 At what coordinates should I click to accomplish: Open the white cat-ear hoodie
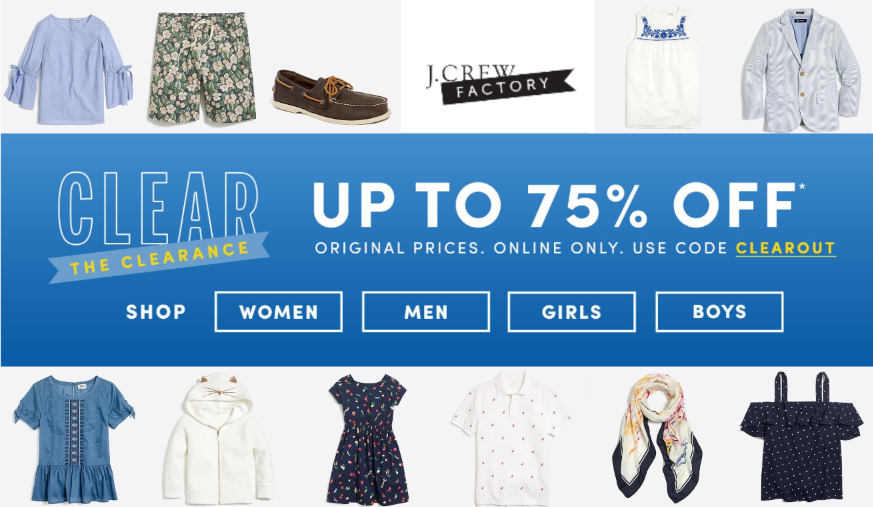click(x=218, y=439)
